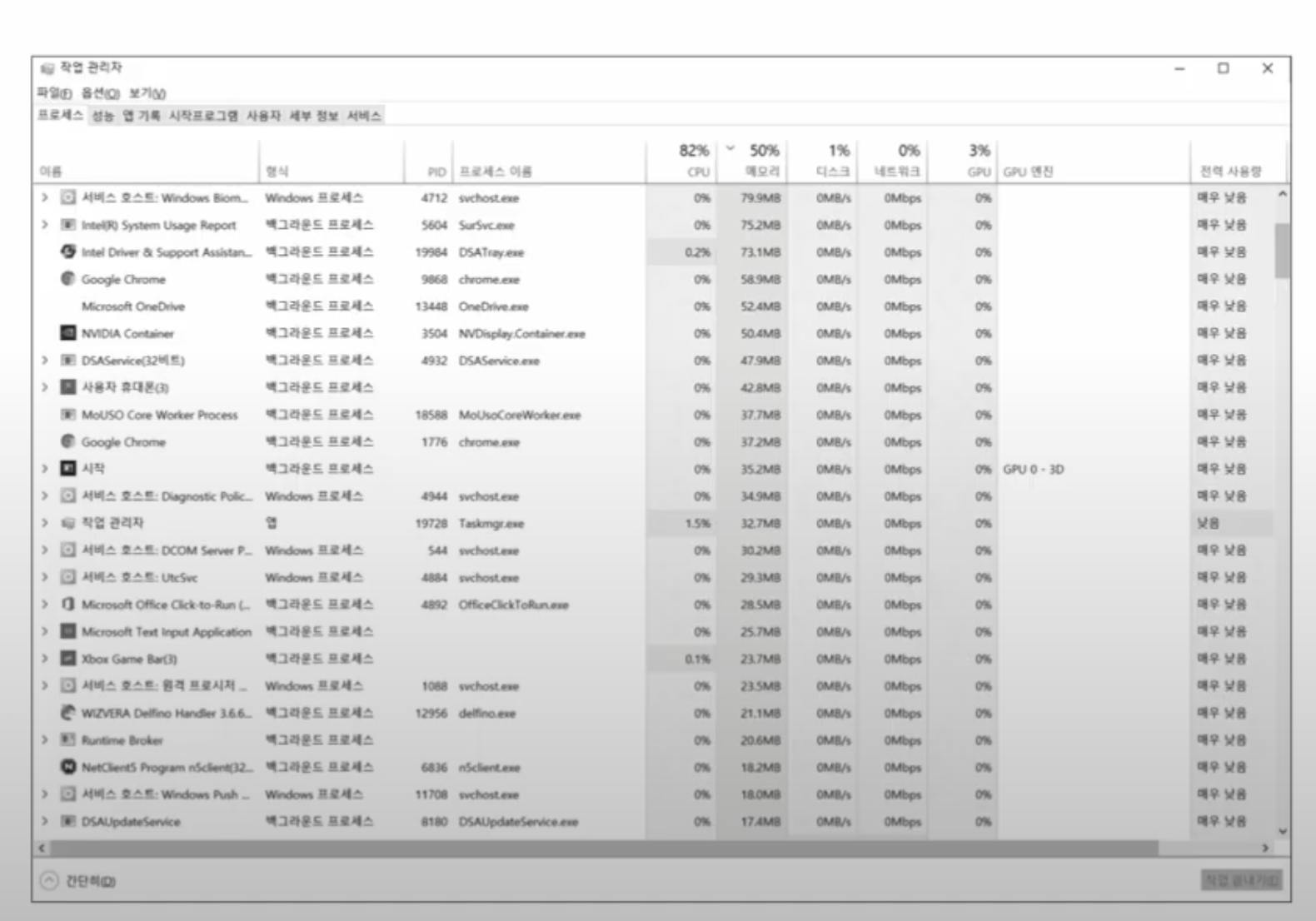This screenshot has width=1316, height=921.
Task: Click the UtcSvc service host icon
Action: point(68,577)
